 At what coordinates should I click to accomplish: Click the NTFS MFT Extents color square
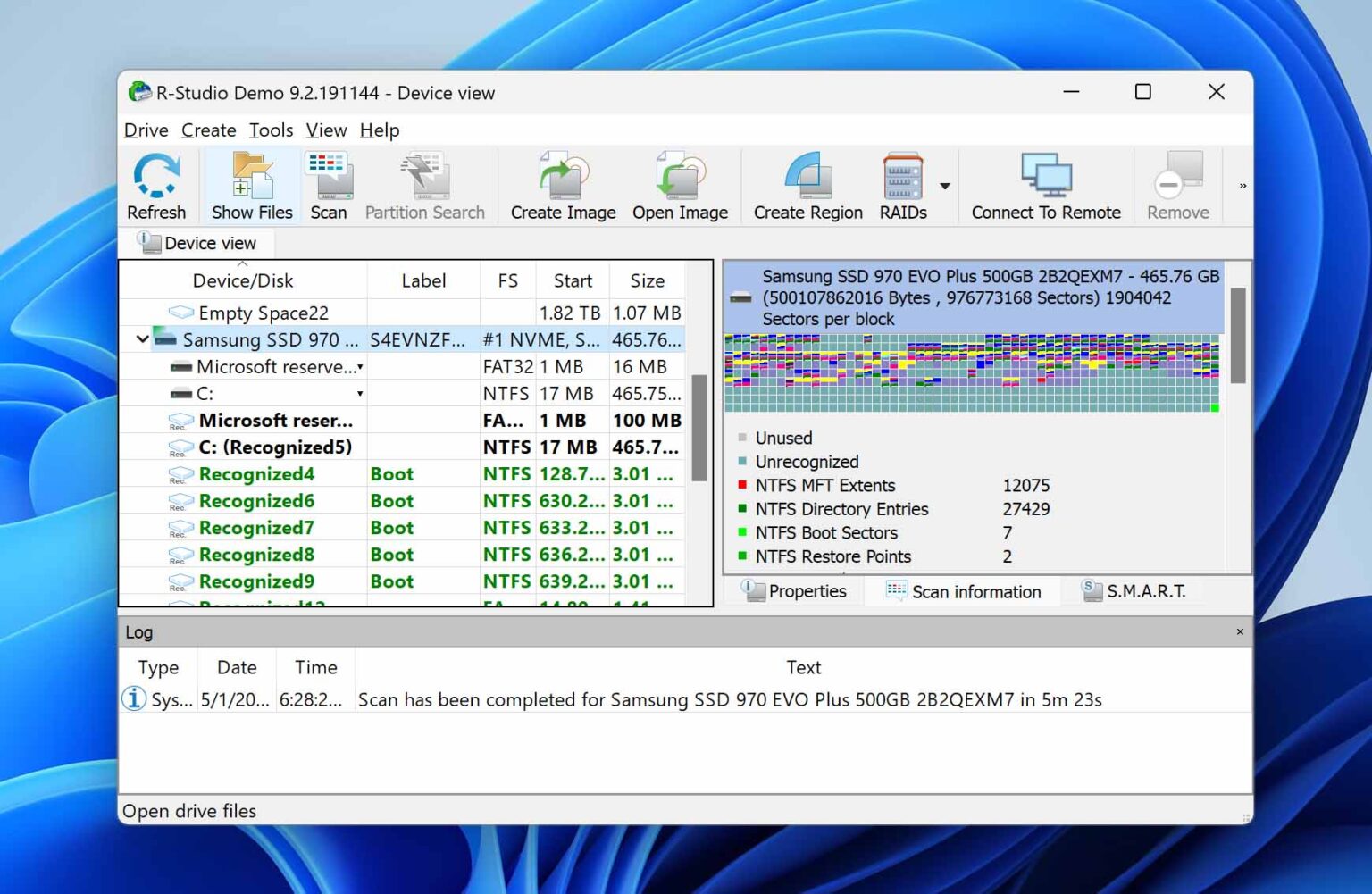pos(742,484)
